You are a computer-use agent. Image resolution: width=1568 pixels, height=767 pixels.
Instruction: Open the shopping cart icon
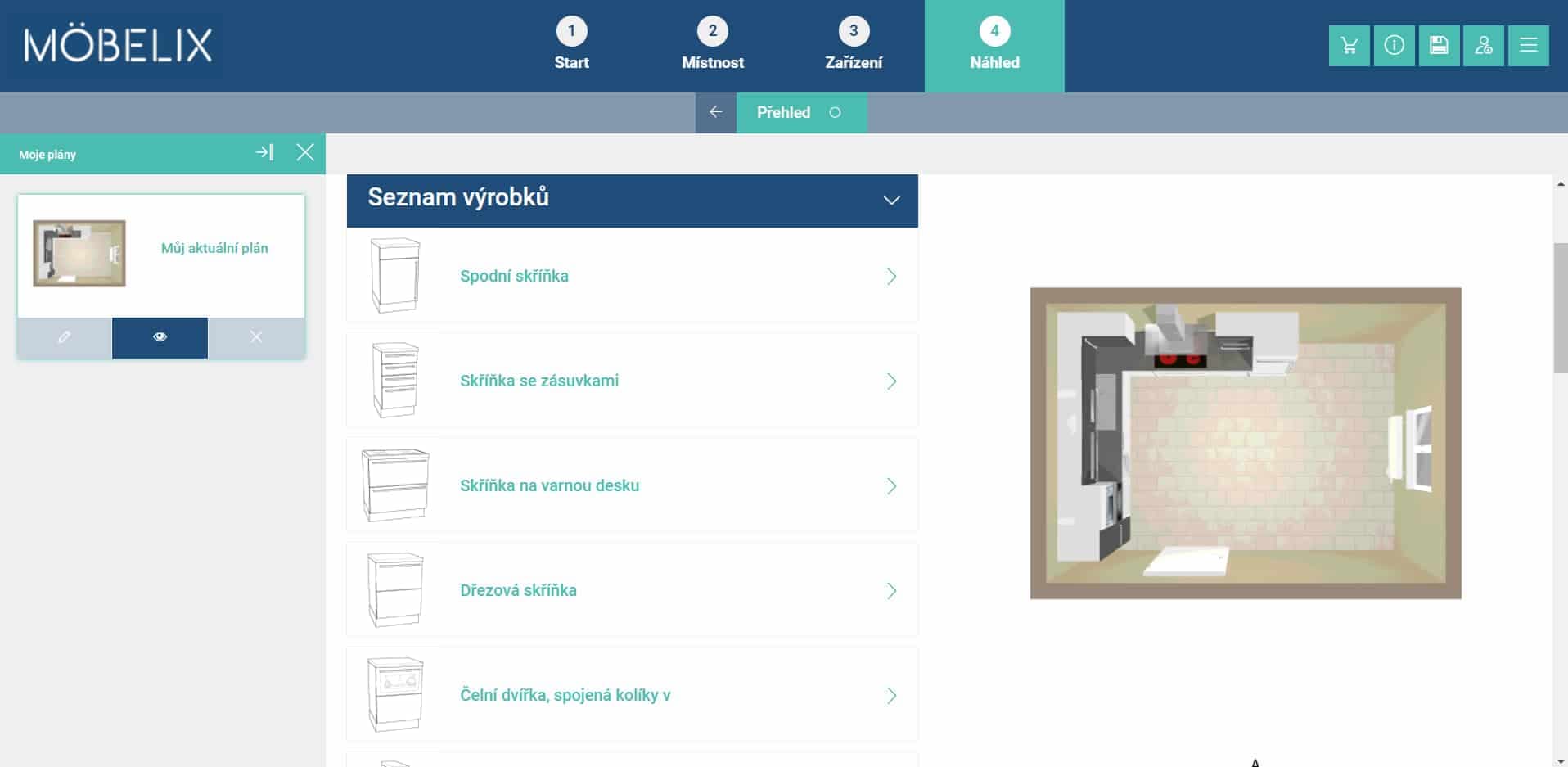(1349, 46)
